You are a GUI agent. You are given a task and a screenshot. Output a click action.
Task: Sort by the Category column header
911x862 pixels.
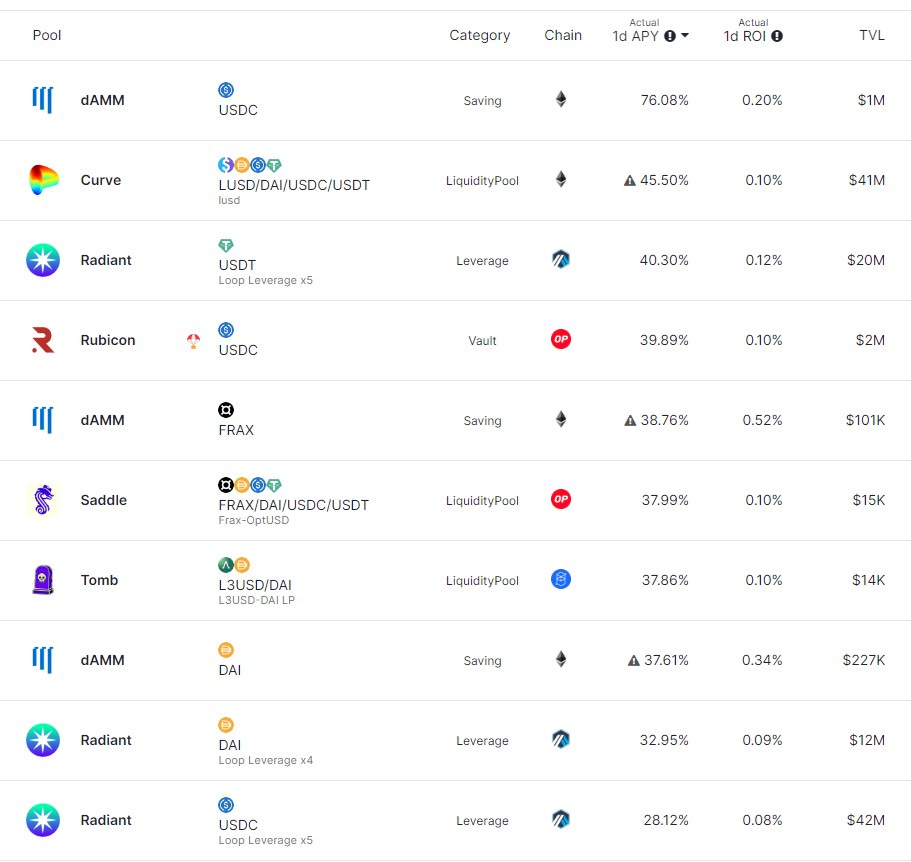pyautogui.click(x=480, y=35)
